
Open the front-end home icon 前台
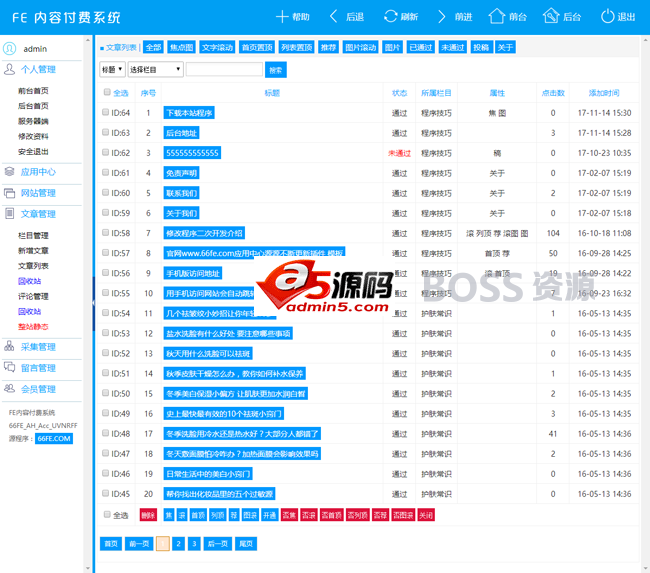[496, 17]
